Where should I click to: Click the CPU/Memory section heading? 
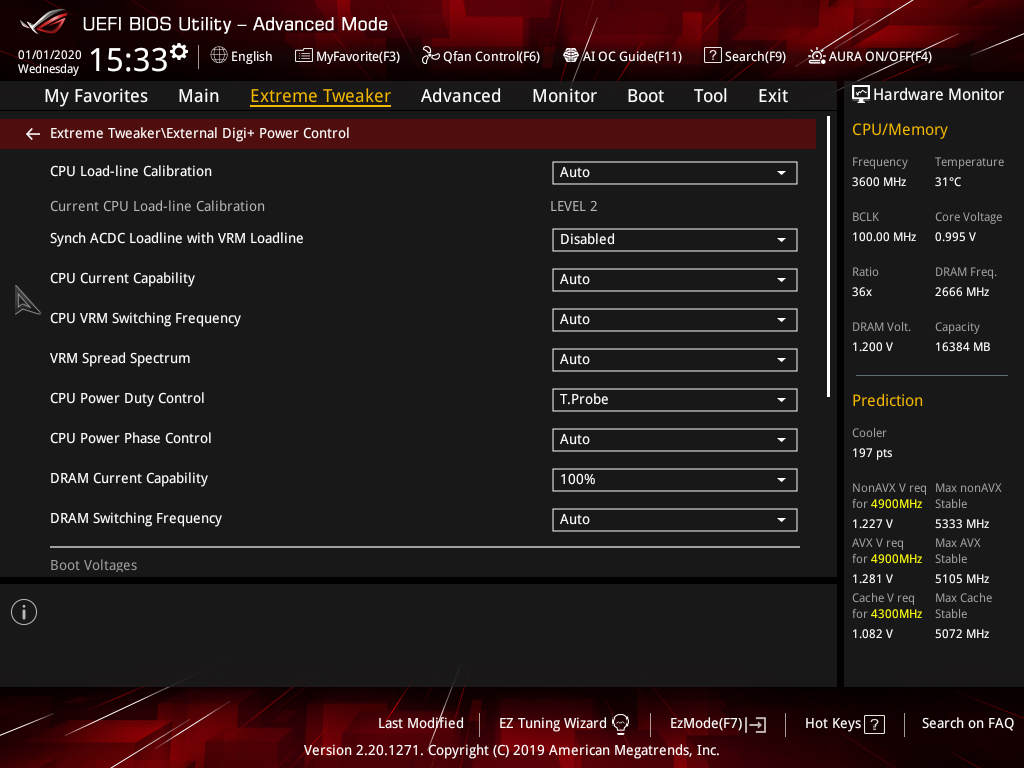point(899,129)
